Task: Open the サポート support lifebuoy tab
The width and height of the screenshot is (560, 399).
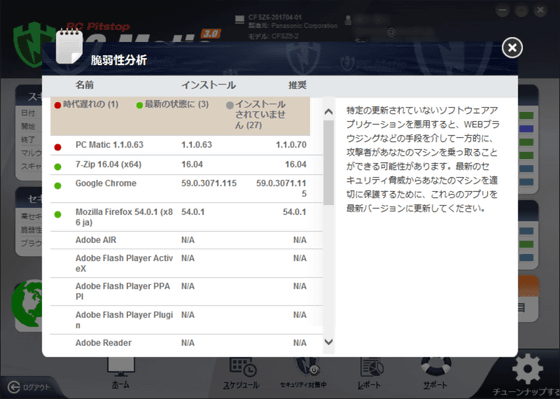Action: (x=435, y=374)
